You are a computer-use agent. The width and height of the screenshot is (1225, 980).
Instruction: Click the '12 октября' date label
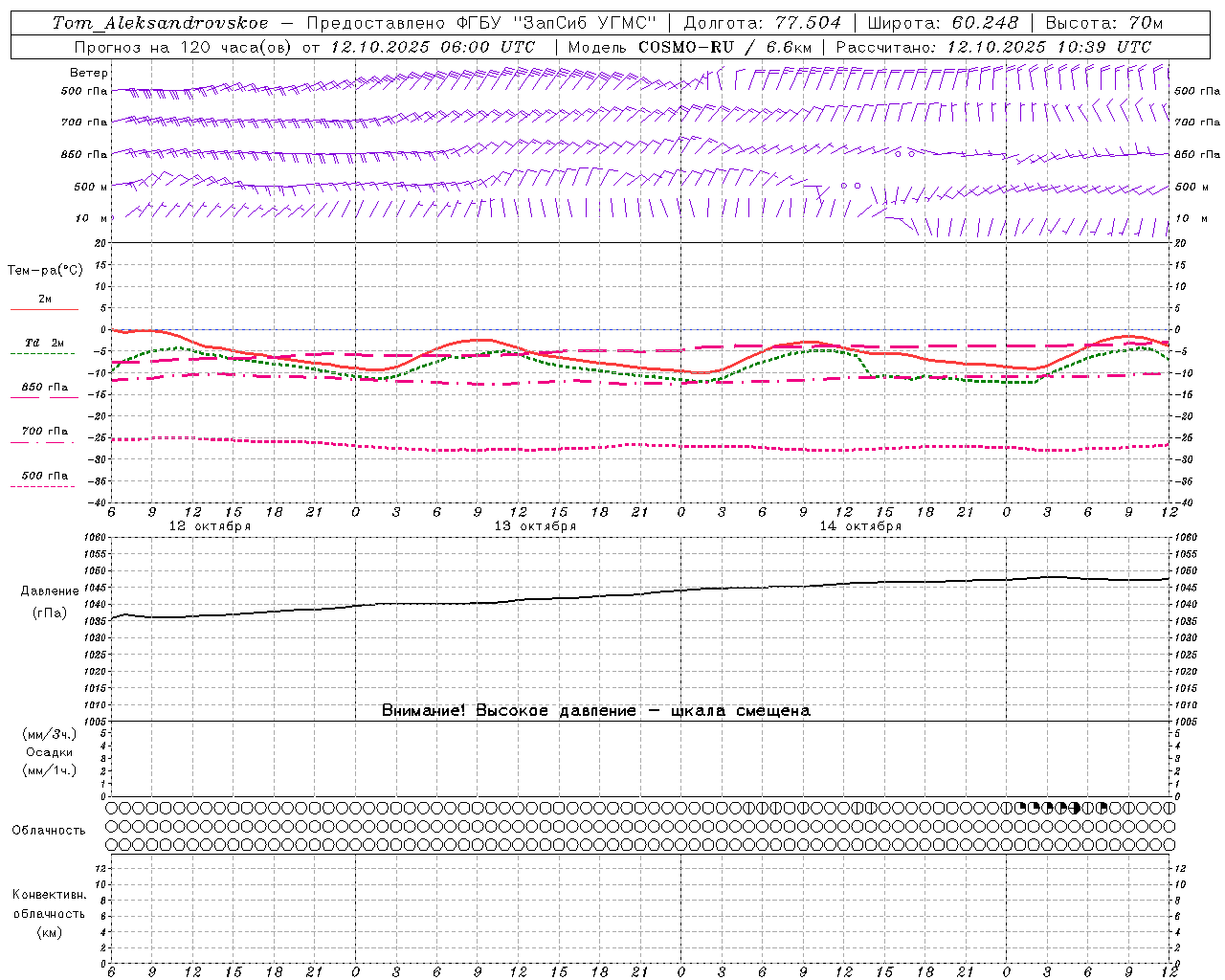click(x=210, y=526)
